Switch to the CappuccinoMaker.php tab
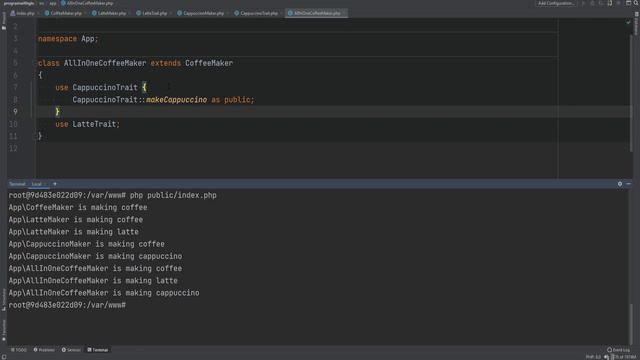Image resolution: width=640 pixels, height=360 pixels. [201, 13]
